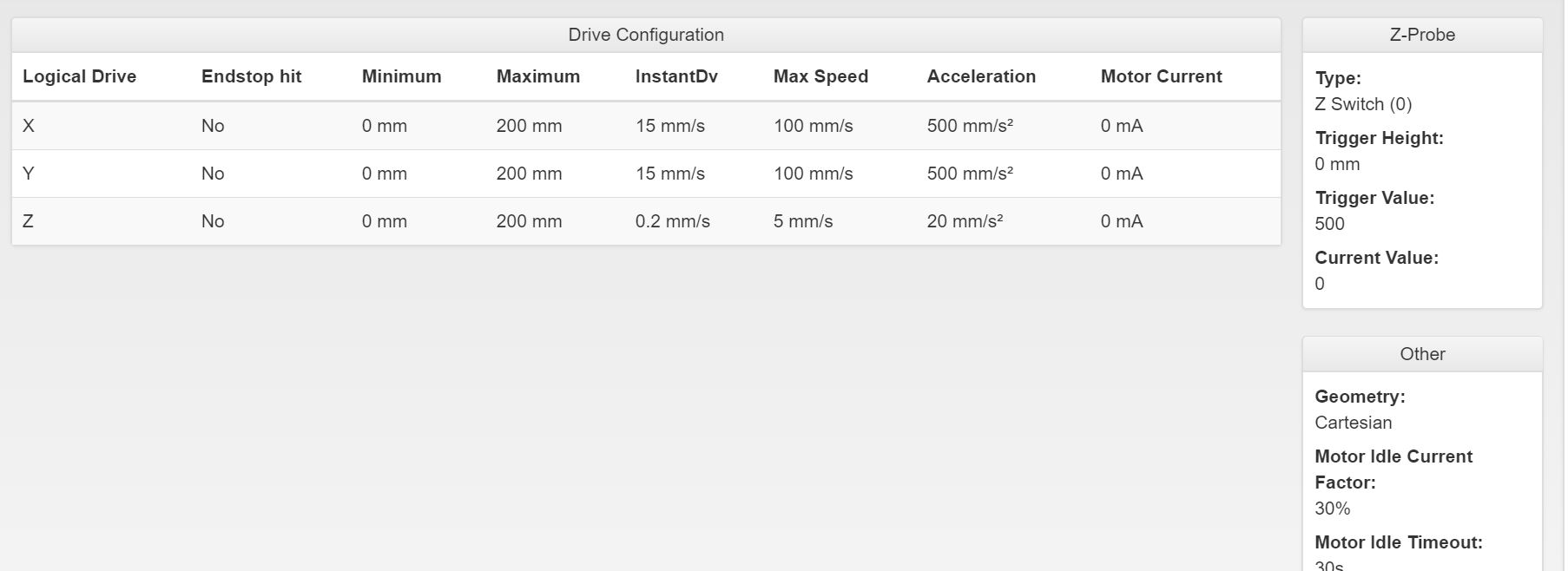The height and width of the screenshot is (571, 1568).
Task: Click the Maximum column header
Action: point(537,76)
